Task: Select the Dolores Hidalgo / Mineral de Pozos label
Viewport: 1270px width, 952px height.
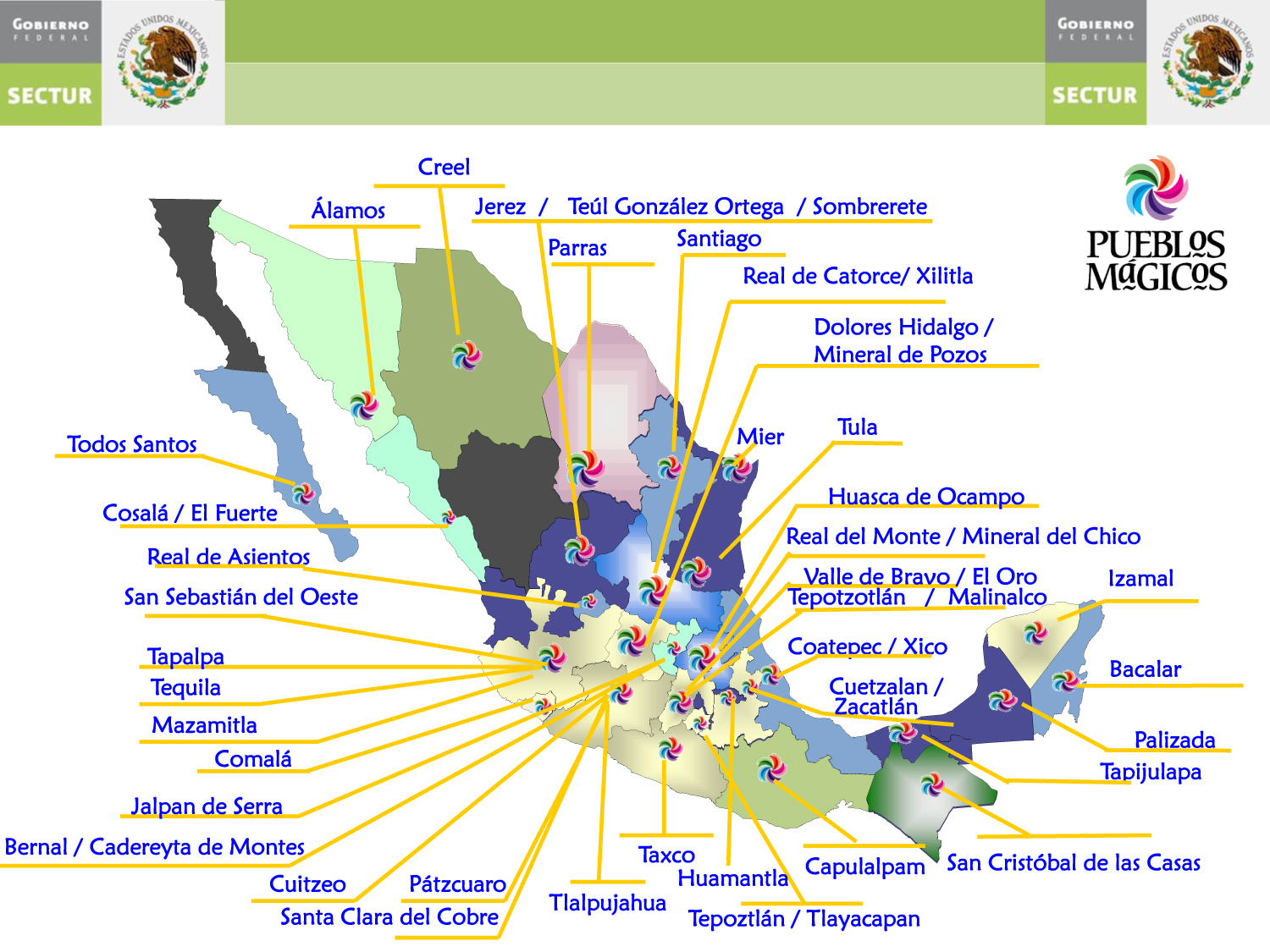Action: (902, 338)
